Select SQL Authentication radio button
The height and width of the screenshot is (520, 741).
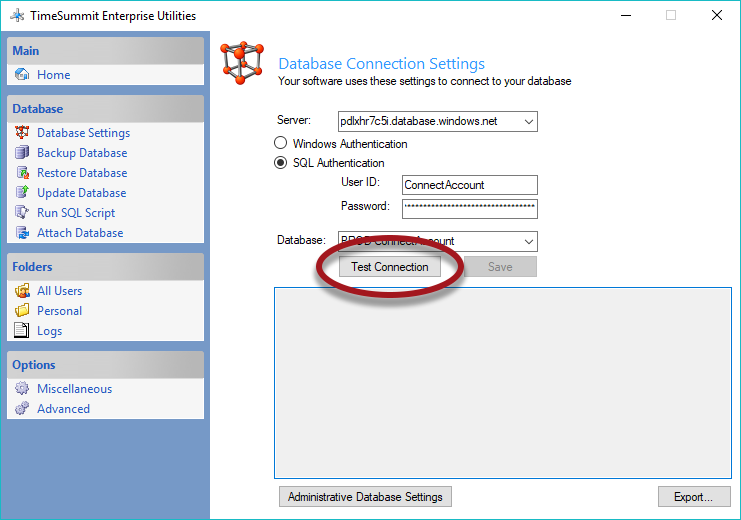(280, 163)
